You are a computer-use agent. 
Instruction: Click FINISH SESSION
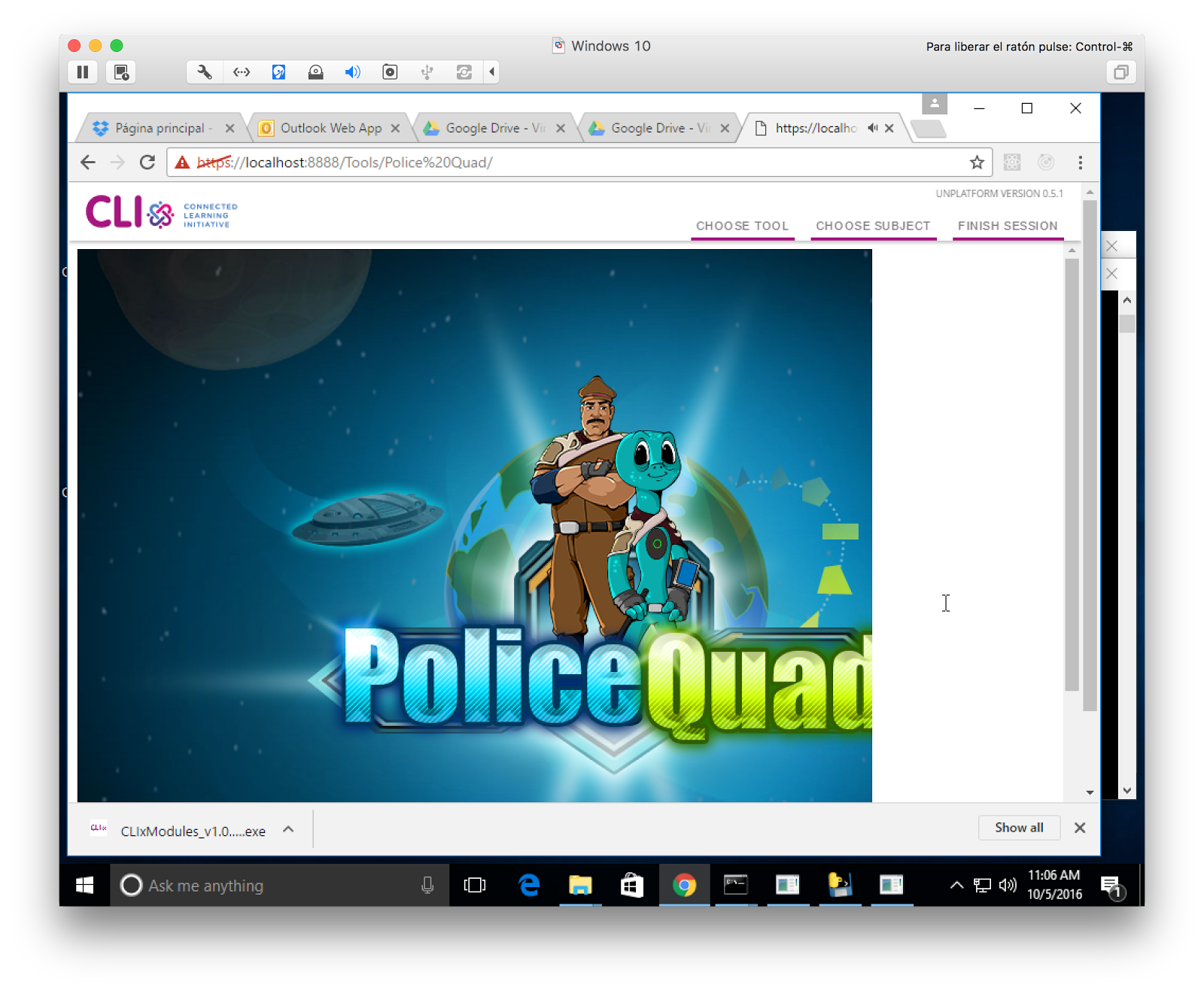tap(1008, 226)
